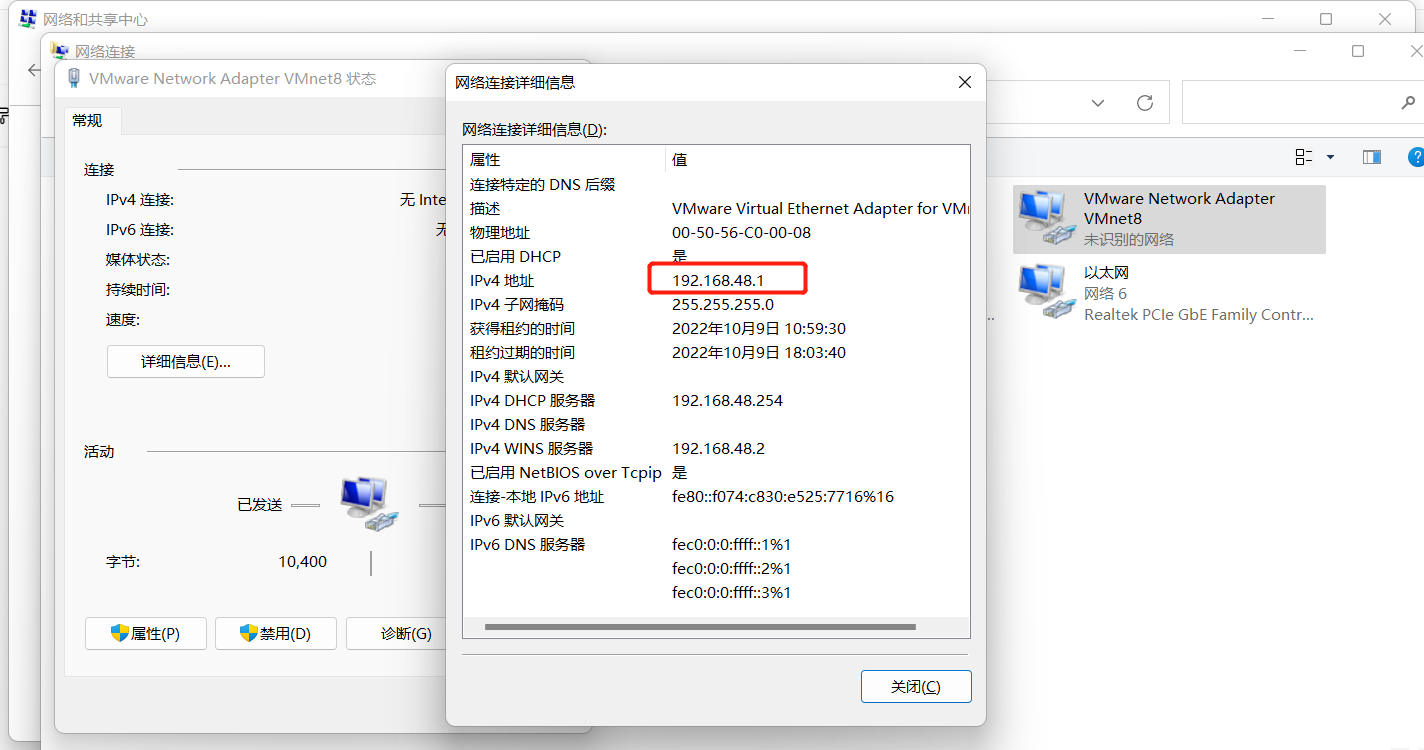Expand the view options dropdown arrow
This screenshot has width=1424, height=750.
pyautogui.click(x=1330, y=157)
